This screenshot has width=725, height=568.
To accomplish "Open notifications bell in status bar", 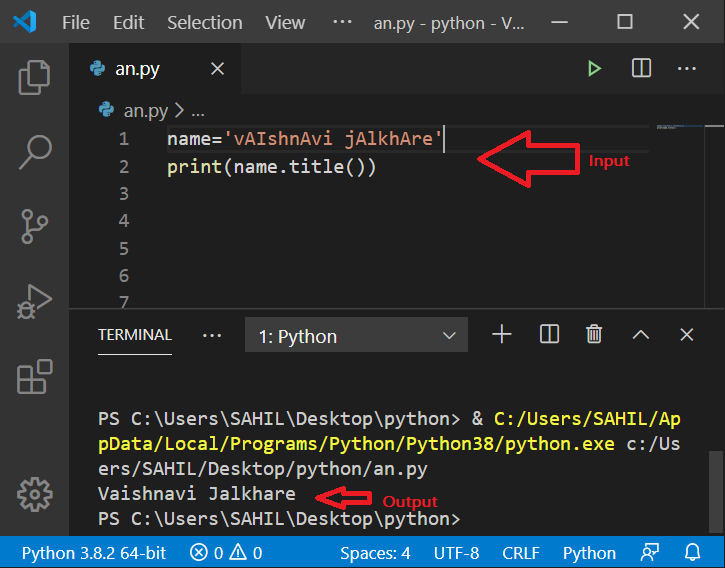I will (692, 553).
